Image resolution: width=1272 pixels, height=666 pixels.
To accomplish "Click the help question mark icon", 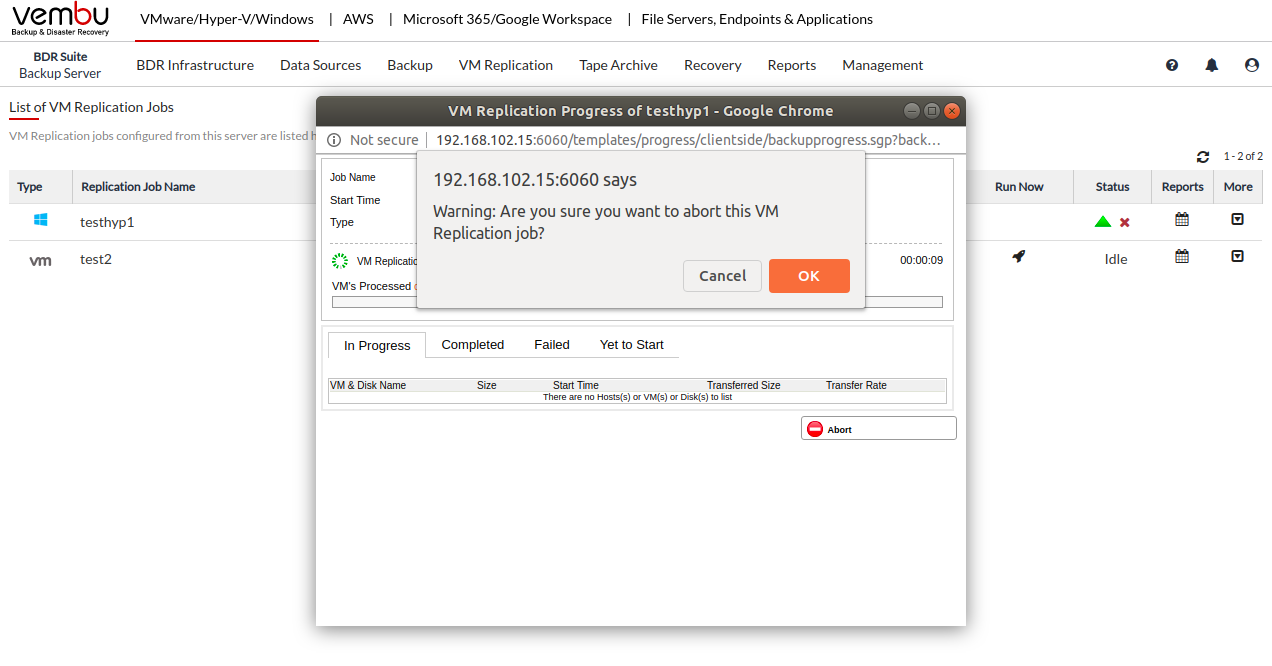I will [1172, 65].
